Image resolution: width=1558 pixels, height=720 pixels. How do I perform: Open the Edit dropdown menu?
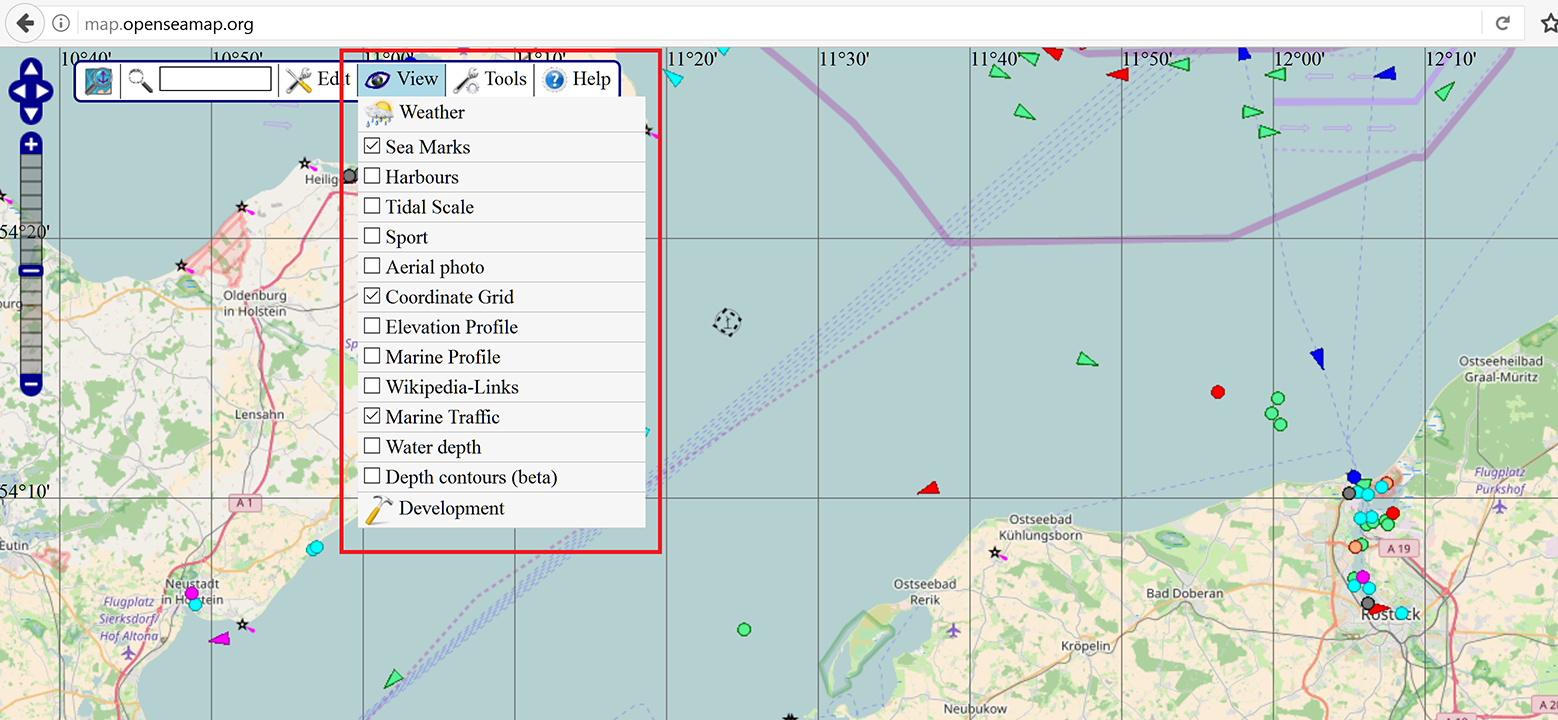click(317, 80)
